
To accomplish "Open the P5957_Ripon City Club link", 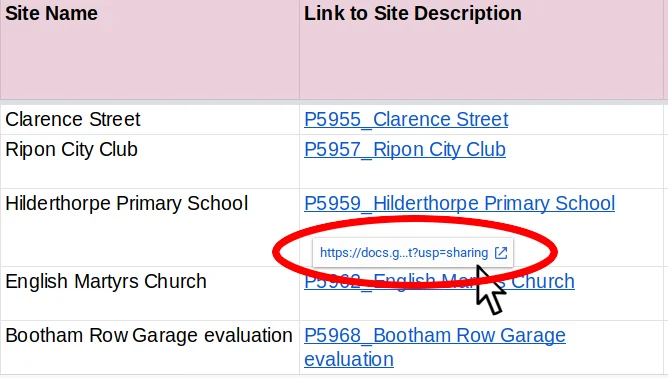I will click(x=405, y=150).
